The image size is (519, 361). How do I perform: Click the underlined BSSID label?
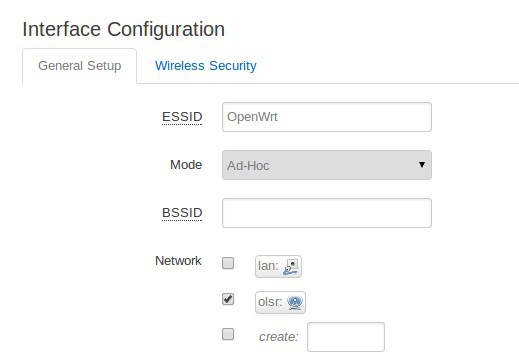coord(182,213)
